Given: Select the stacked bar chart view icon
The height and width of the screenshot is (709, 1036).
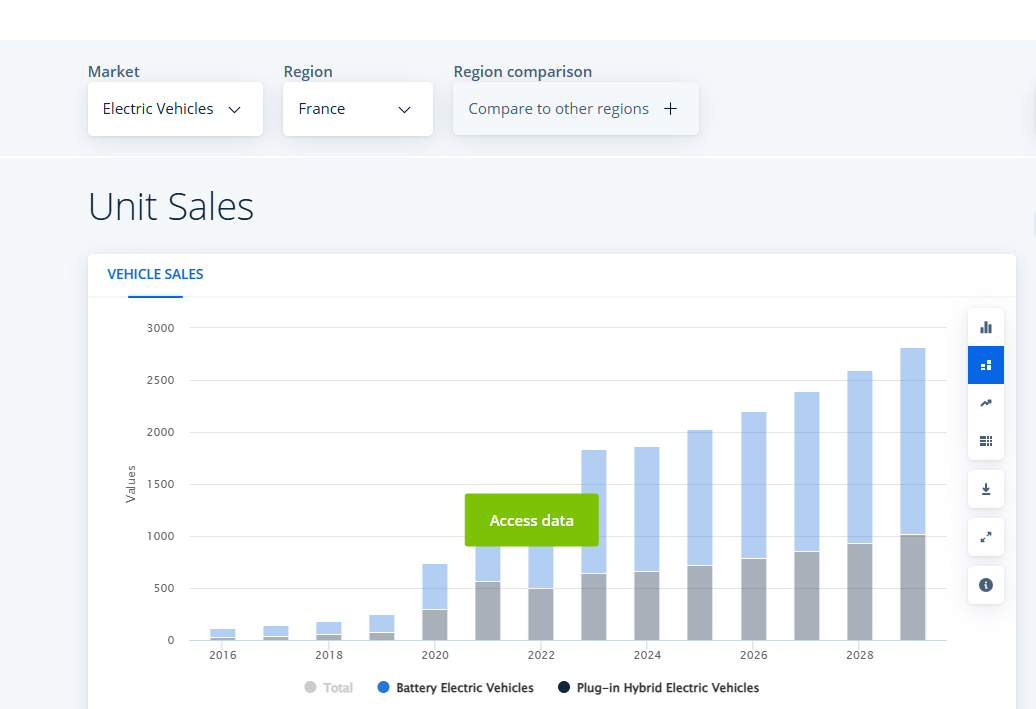Looking at the screenshot, I should coord(985,365).
